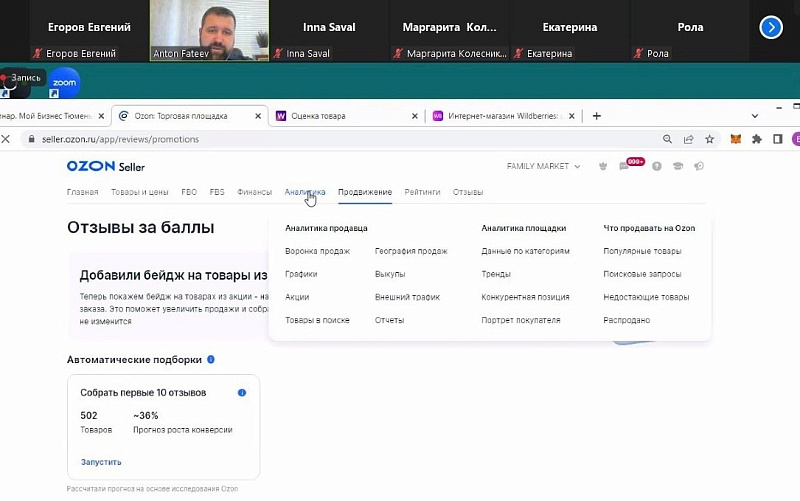Open the graduation cap training icon
The height and width of the screenshot is (501, 800).
(x=678, y=166)
